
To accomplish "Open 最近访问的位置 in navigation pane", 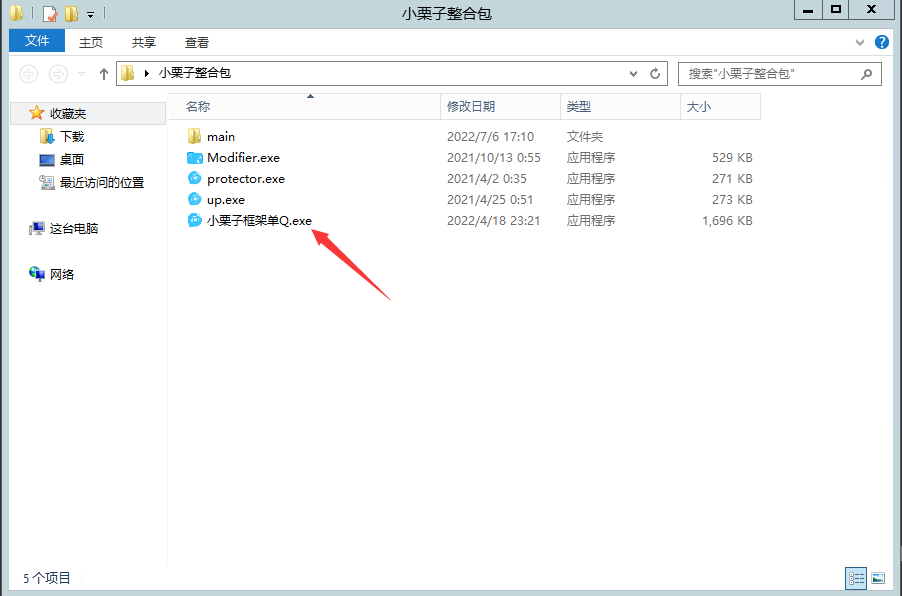I will tap(101, 182).
